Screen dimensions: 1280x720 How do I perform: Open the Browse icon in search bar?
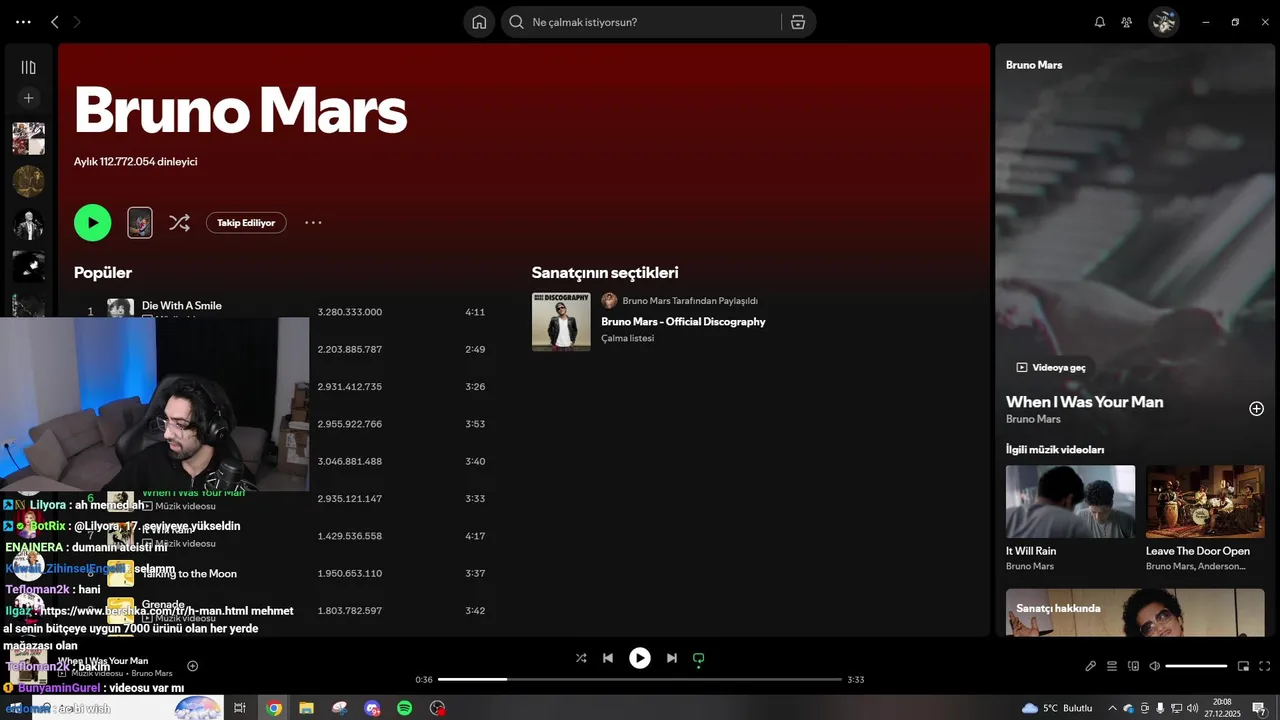tap(798, 22)
